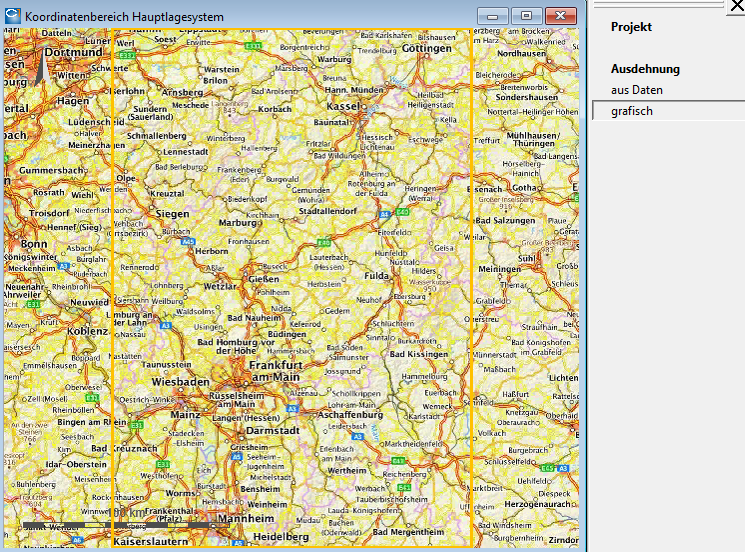745x552 pixels.
Task: Click the application icon in the title bar
Action: pyautogui.click(x=13, y=17)
